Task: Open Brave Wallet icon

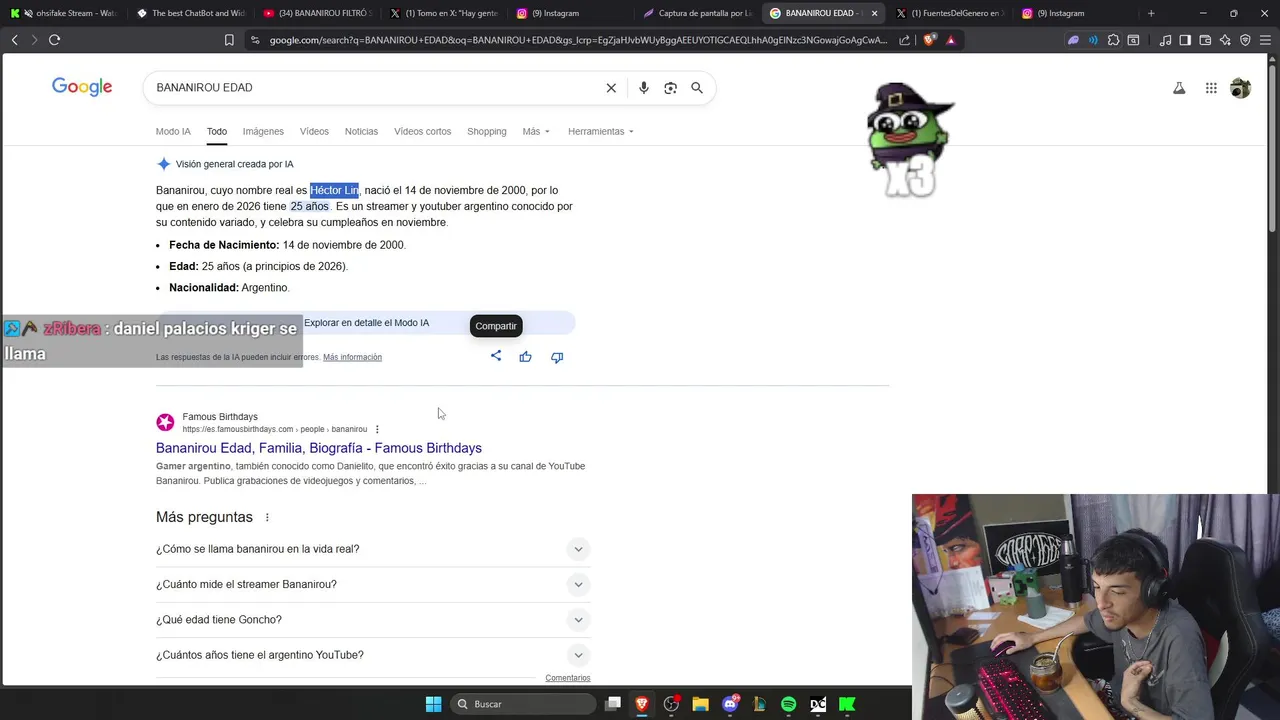Action: coord(1205,40)
